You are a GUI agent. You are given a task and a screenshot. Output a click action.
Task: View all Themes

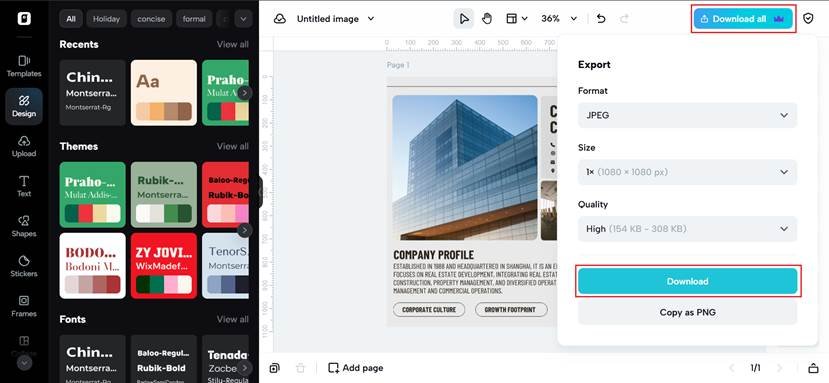tap(232, 146)
